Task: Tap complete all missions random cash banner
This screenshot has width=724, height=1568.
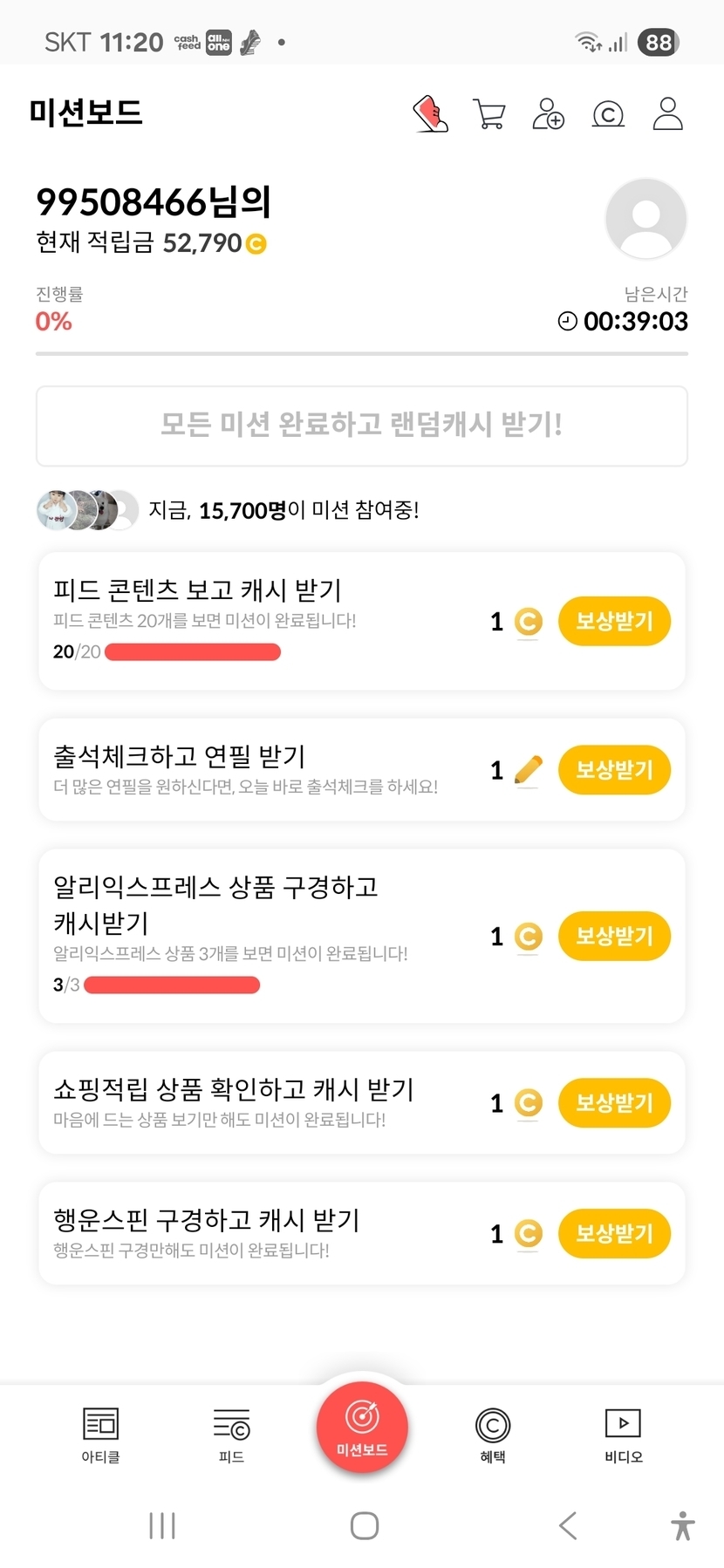Action: tap(362, 426)
